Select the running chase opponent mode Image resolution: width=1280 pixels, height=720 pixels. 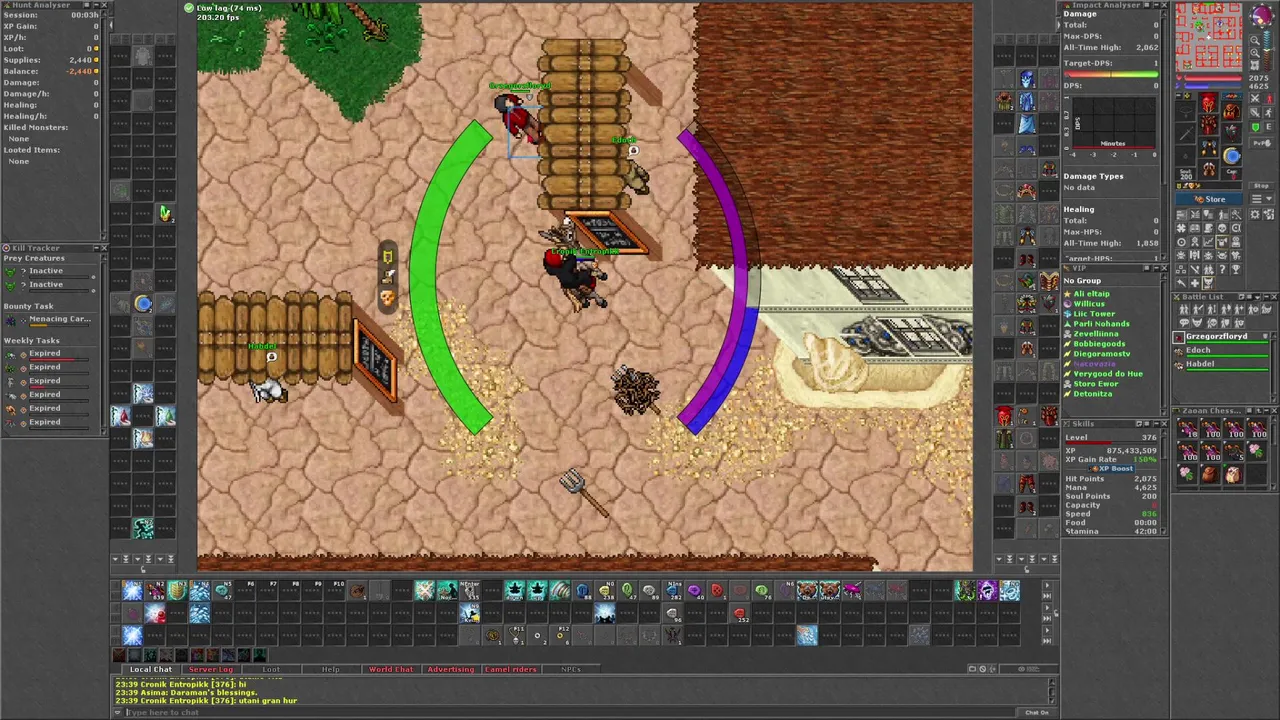coord(1269,112)
